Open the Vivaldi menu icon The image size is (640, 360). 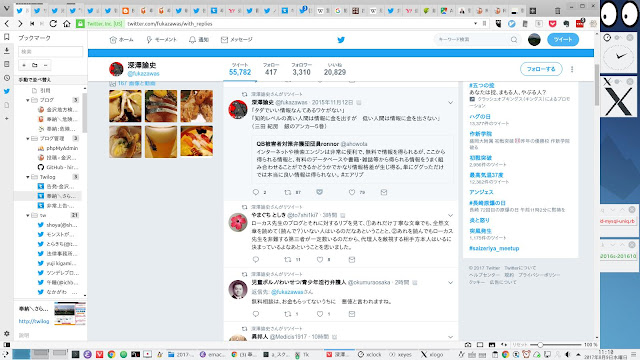point(6,8)
